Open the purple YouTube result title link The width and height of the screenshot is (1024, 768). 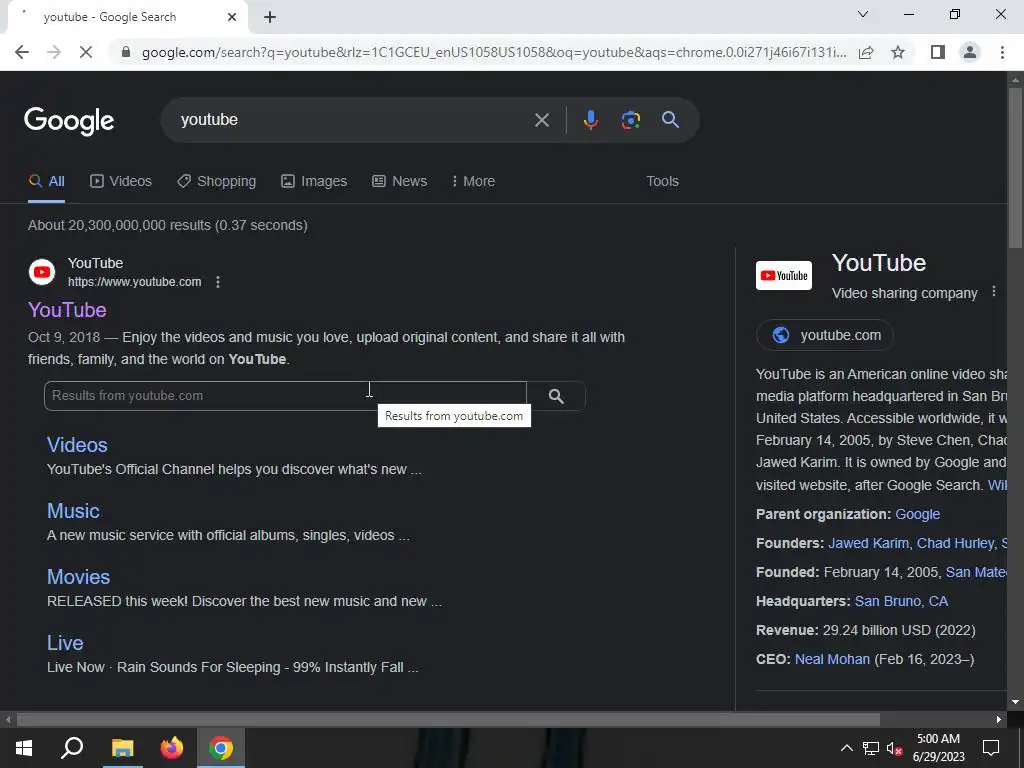[x=67, y=310]
